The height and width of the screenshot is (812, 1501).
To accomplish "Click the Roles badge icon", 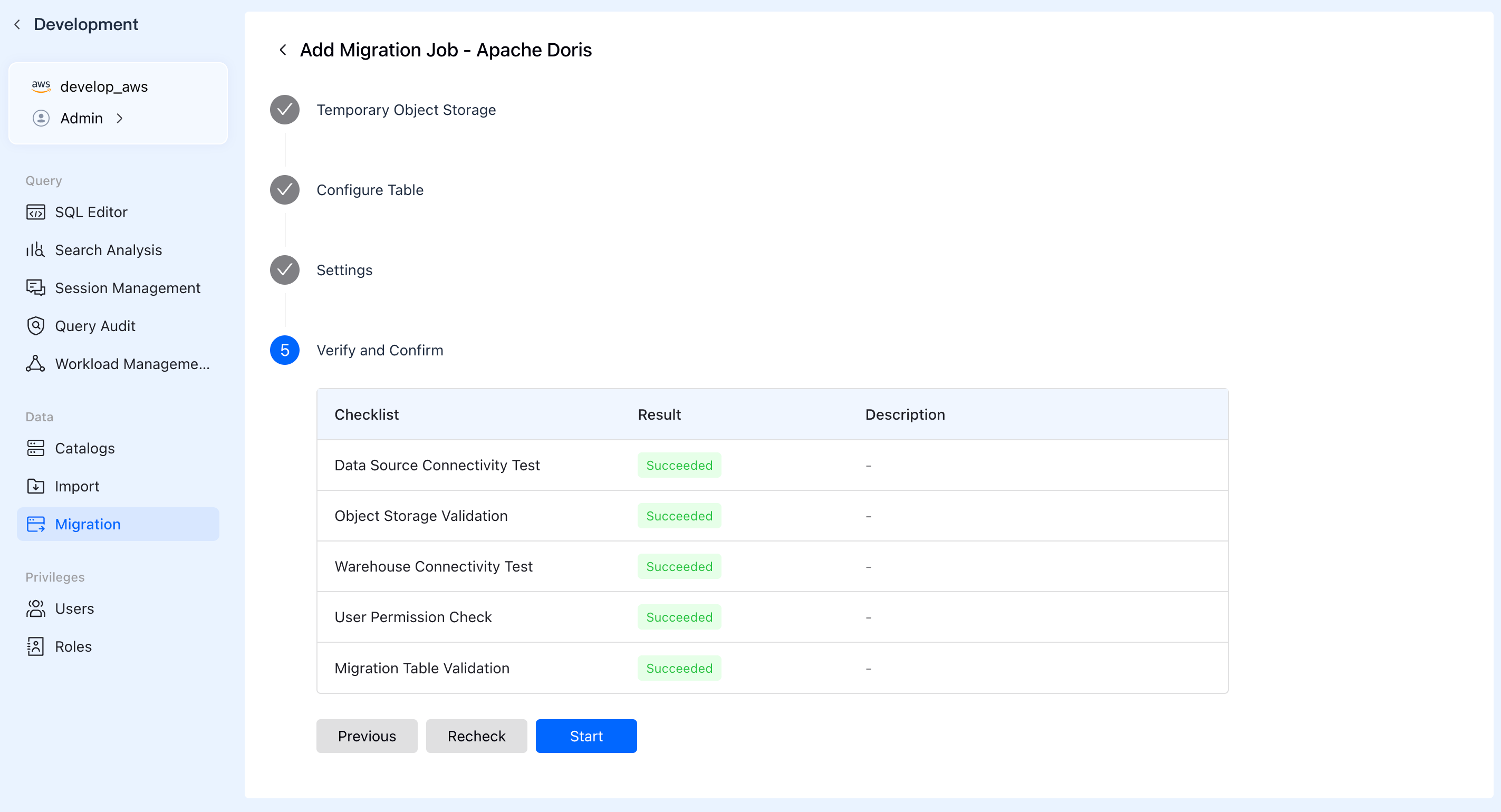I will pyautogui.click(x=35, y=646).
